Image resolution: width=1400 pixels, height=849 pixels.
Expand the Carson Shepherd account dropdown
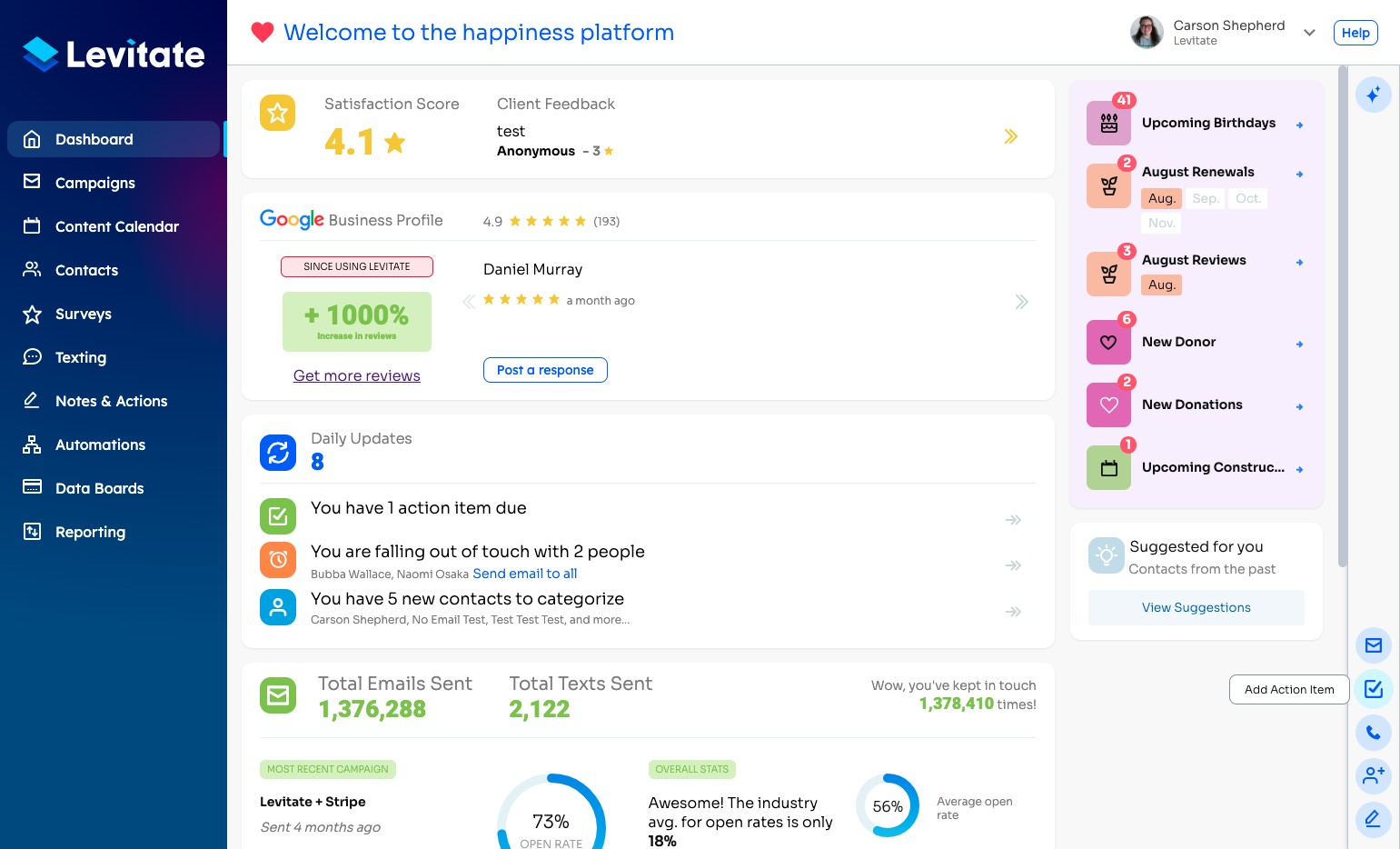[1309, 33]
